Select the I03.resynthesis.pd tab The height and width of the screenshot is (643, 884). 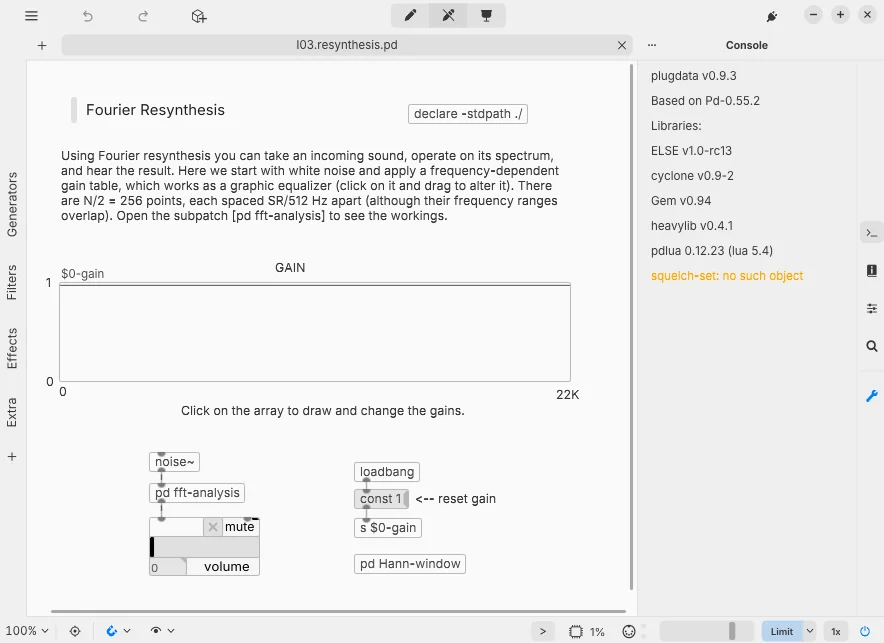347,45
